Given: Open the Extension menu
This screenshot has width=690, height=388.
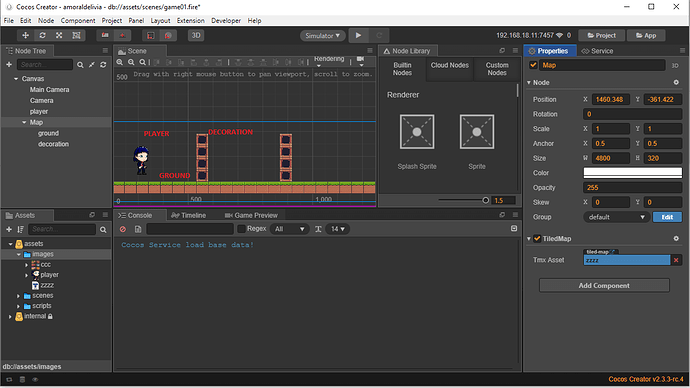Looking at the screenshot, I should [191, 20].
